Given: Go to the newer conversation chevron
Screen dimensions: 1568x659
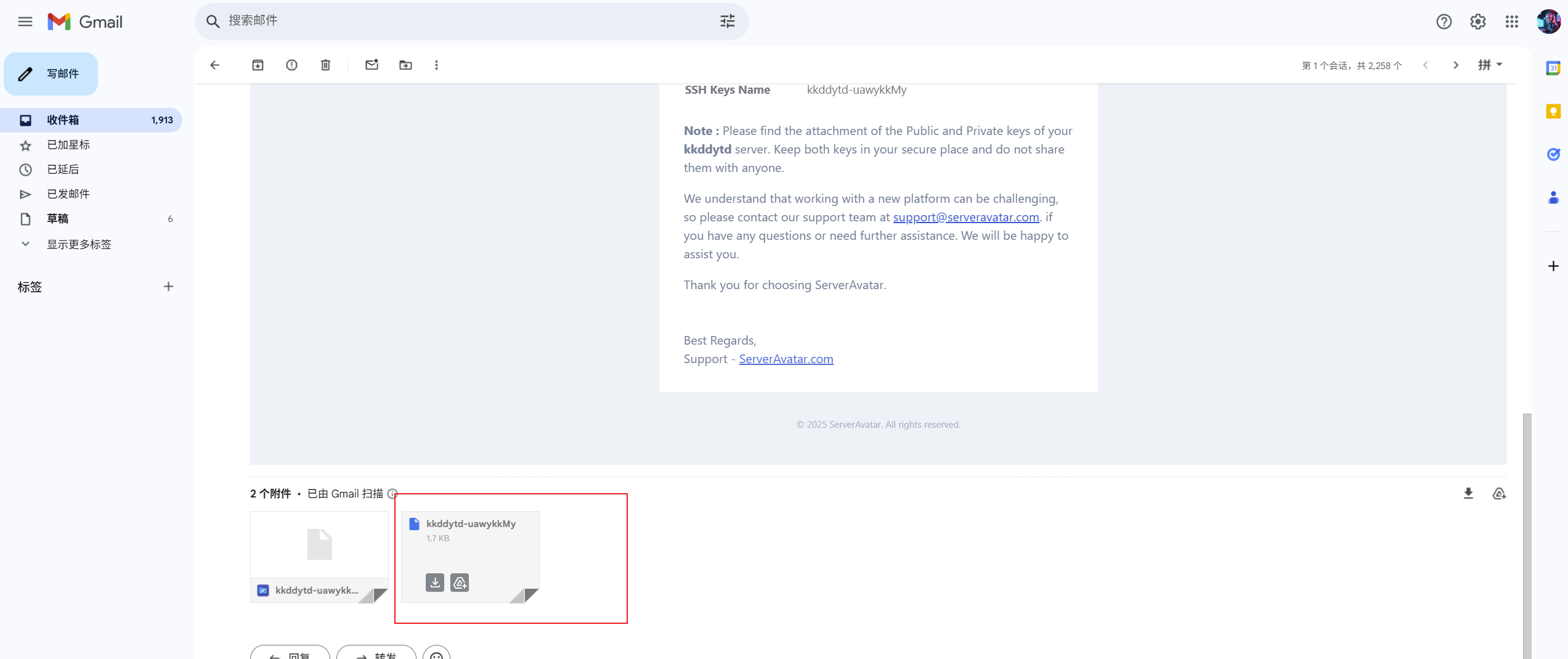Looking at the screenshot, I should pyautogui.click(x=1426, y=65).
